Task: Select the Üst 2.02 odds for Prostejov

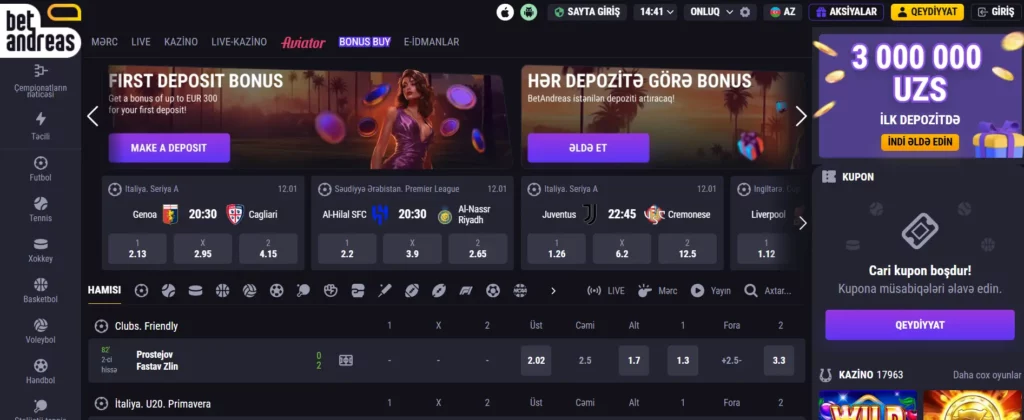Action: point(536,360)
